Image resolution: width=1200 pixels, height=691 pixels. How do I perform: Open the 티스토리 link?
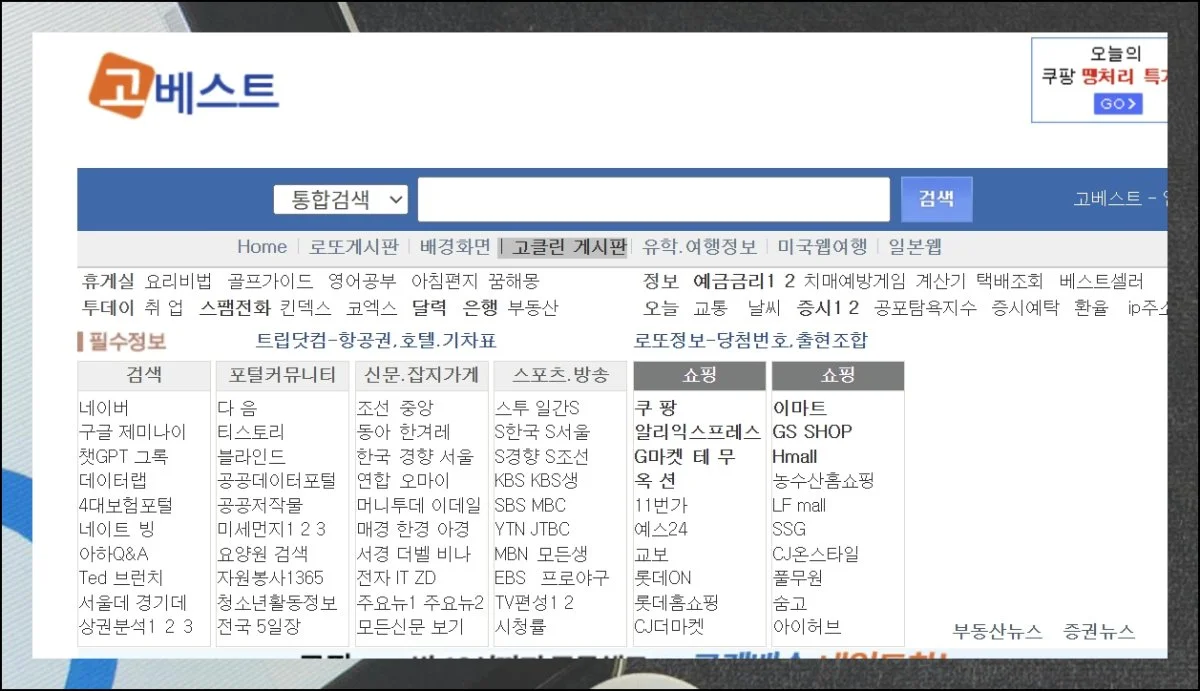click(251, 432)
